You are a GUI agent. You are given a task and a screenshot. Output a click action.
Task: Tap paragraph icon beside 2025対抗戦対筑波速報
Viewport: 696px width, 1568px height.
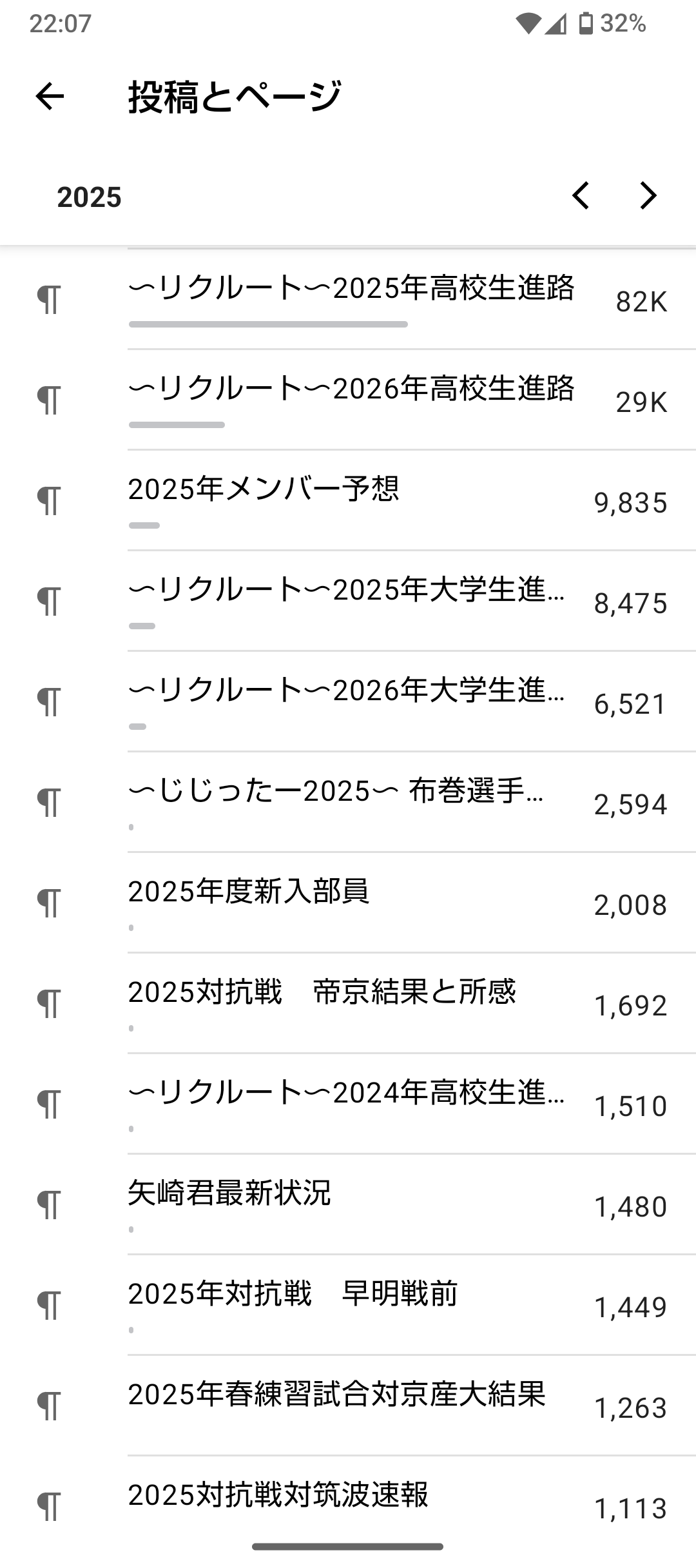tap(49, 1507)
